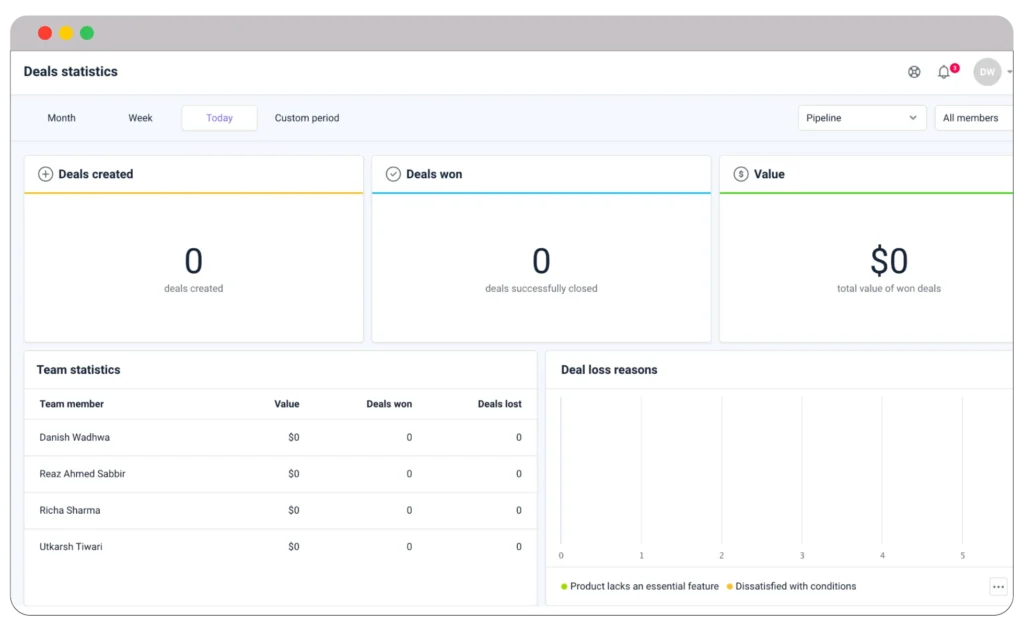Click the plus icon on Deals created card
Viewport: 1024px width, 623px height.
click(45, 173)
